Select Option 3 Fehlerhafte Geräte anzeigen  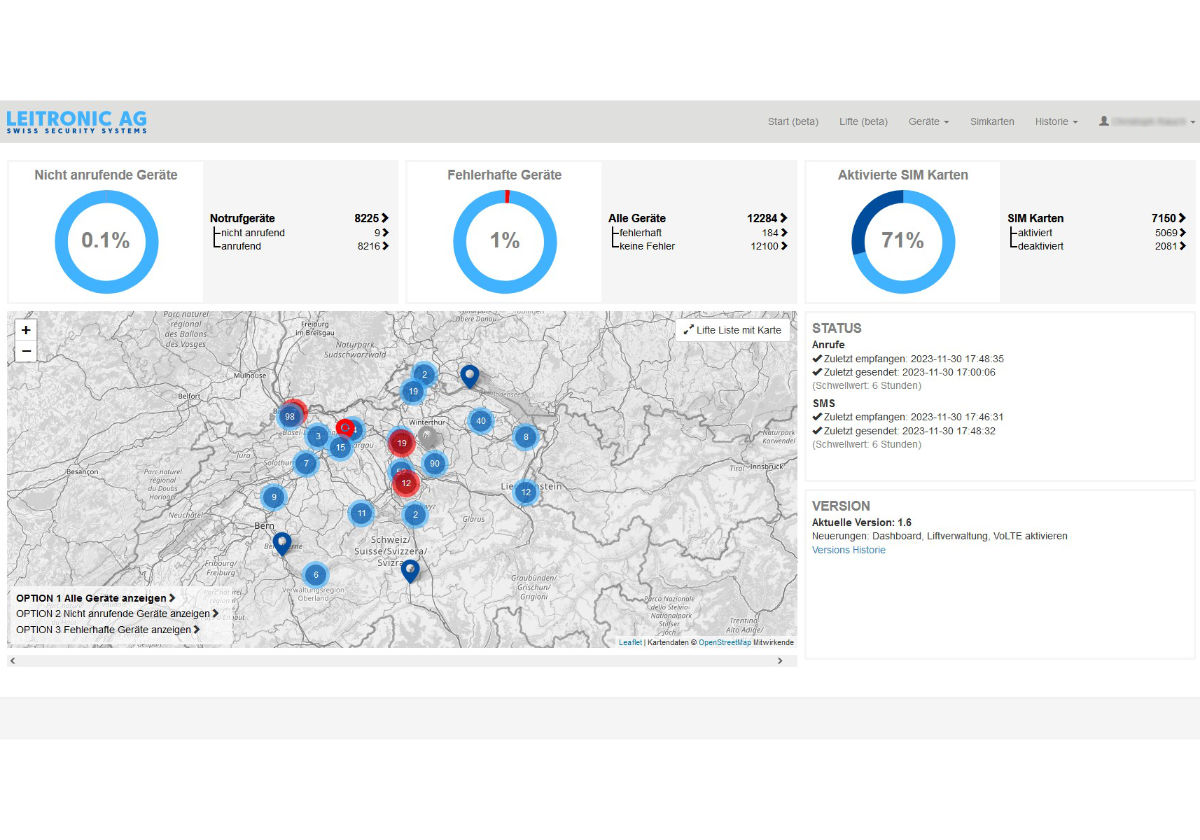[x=108, y=630]
